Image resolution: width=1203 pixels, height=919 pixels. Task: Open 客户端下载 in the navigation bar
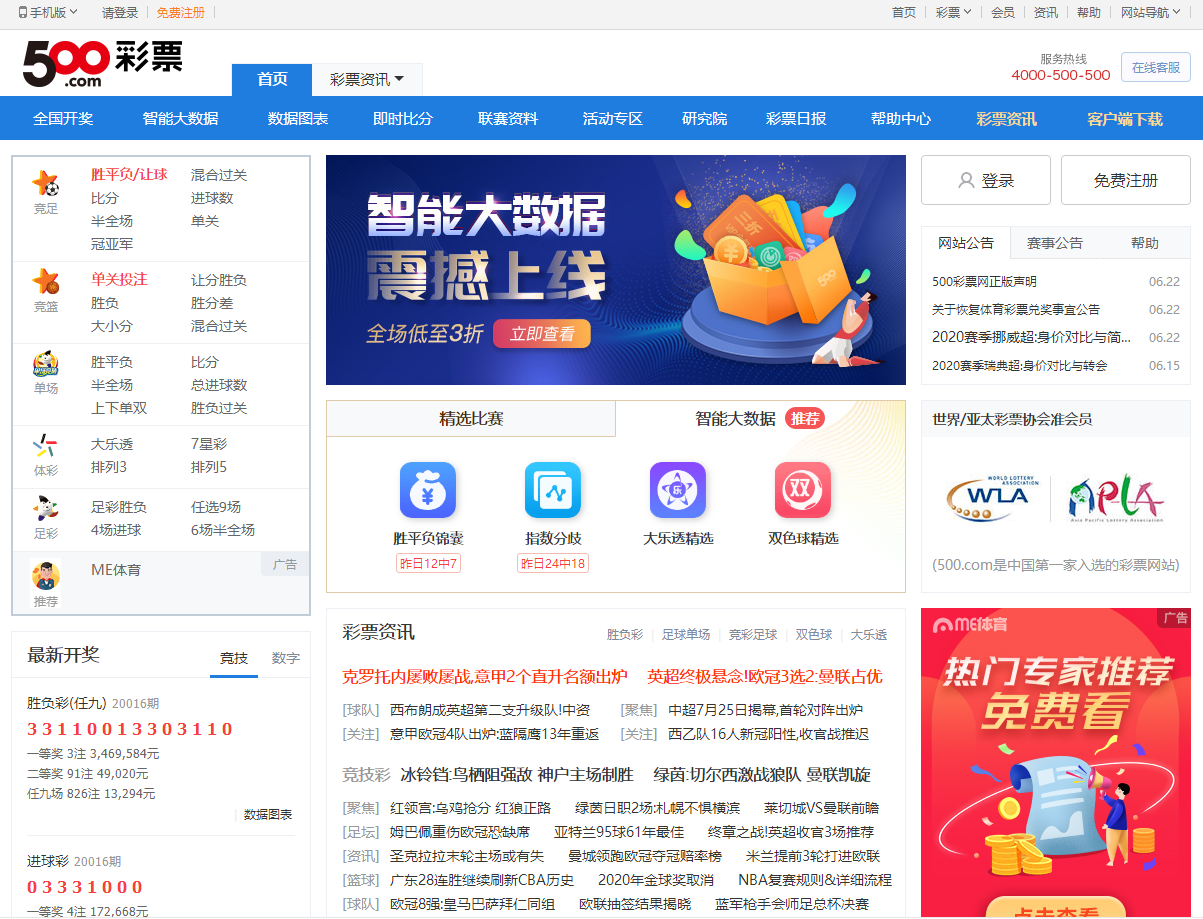click(x=1125, y=118)
